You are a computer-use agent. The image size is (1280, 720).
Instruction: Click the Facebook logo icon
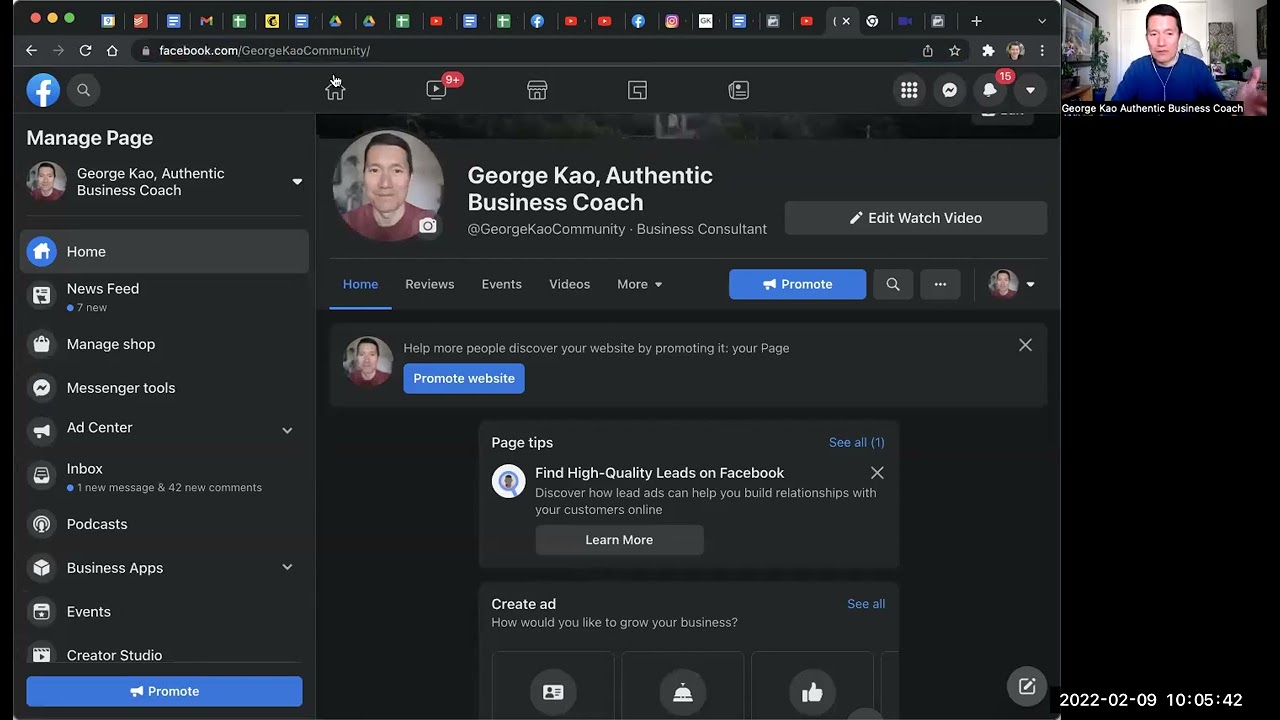click(x=43, y=90)
